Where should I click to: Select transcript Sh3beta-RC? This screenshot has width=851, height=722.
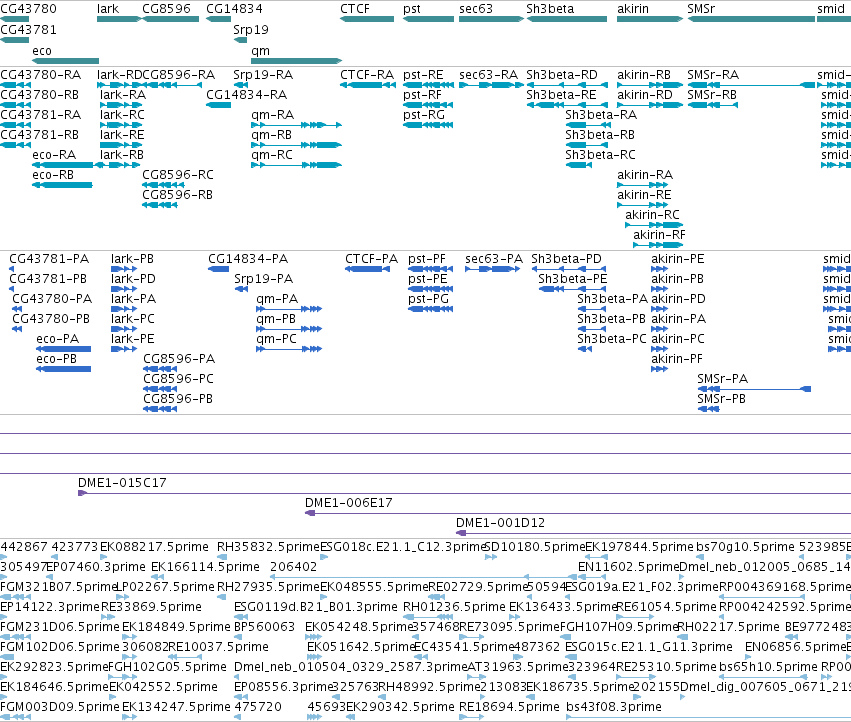click(600, 155)
